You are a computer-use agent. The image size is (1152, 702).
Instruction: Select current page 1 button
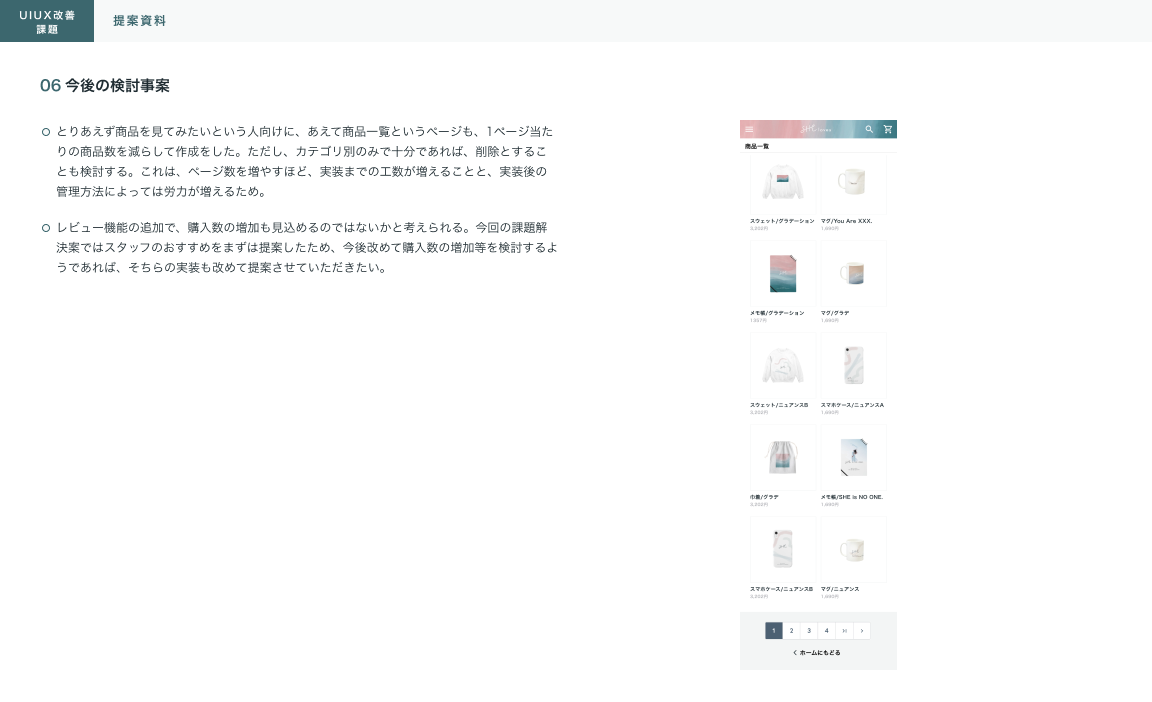point(773,631)
